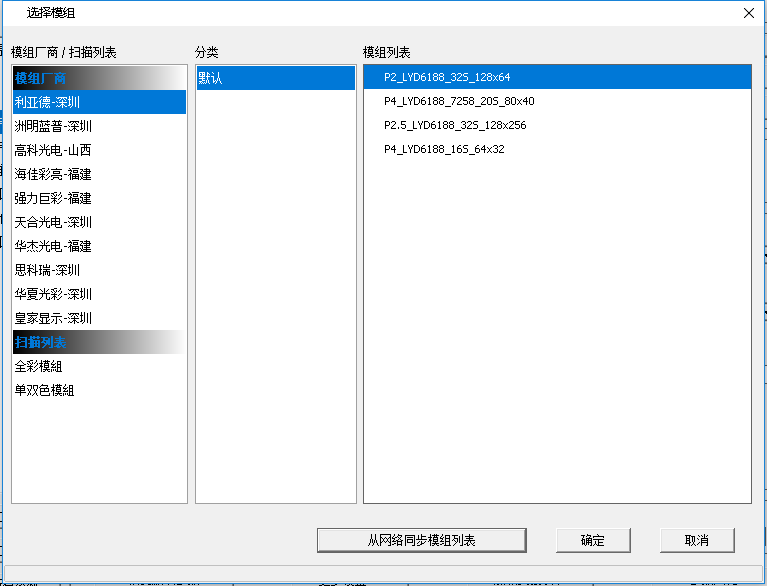This screenshot has width=767, height=586.
Task: Select manufacturer 洲明蓝普-深圳
Action: pyautogui.click(x=53, y=126)
